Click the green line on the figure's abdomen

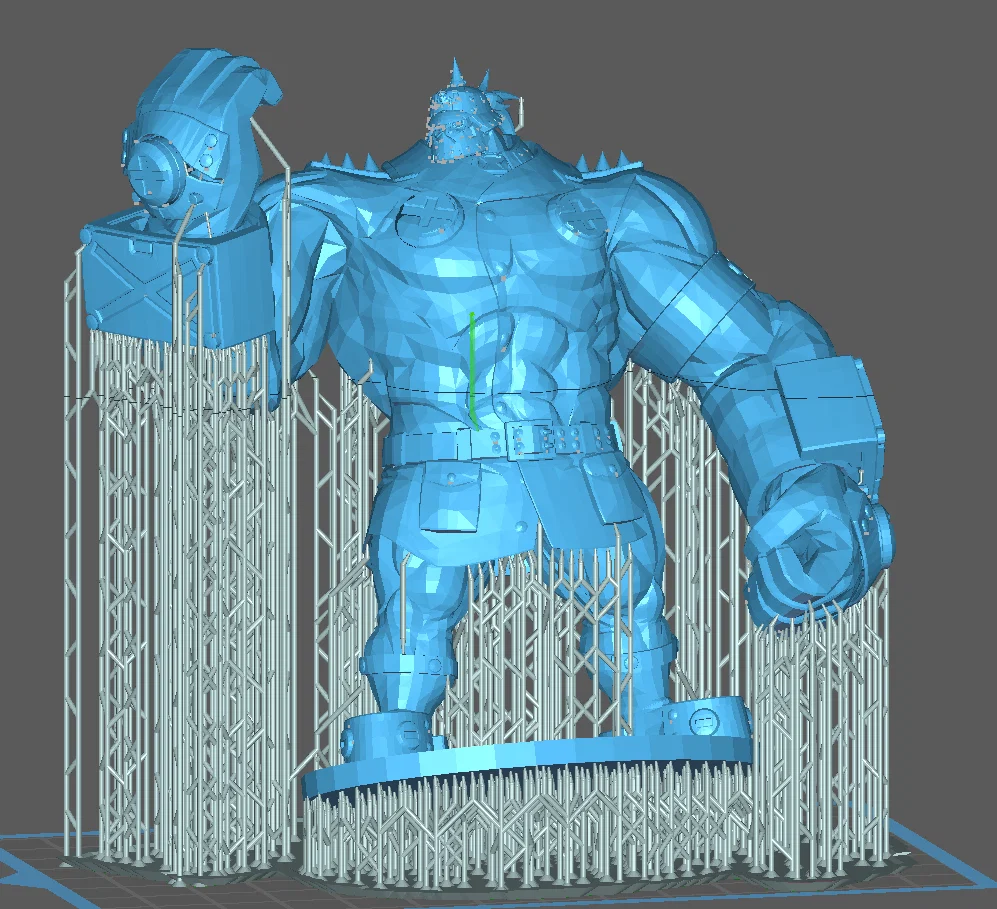[472, 371]
